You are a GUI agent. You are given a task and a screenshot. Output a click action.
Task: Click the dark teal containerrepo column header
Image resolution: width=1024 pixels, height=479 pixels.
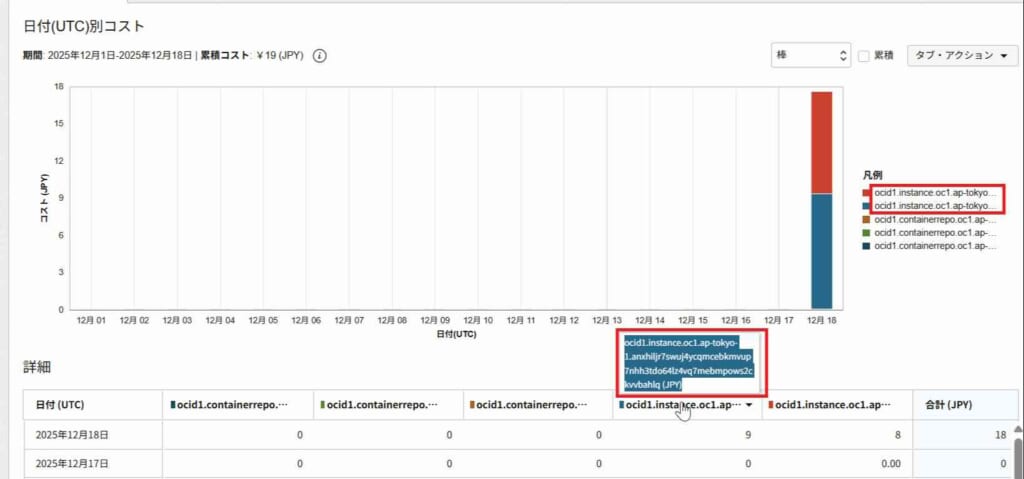click(x=235, y=405)
